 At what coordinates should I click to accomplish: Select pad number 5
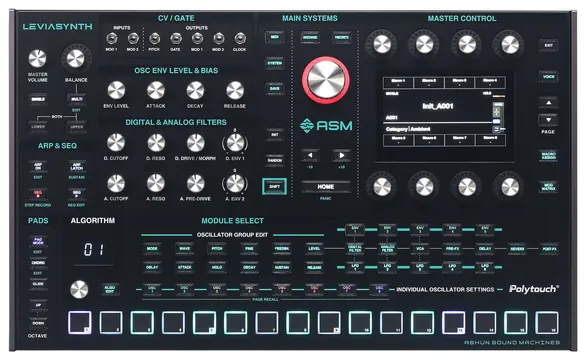click(x=204, y=322)
